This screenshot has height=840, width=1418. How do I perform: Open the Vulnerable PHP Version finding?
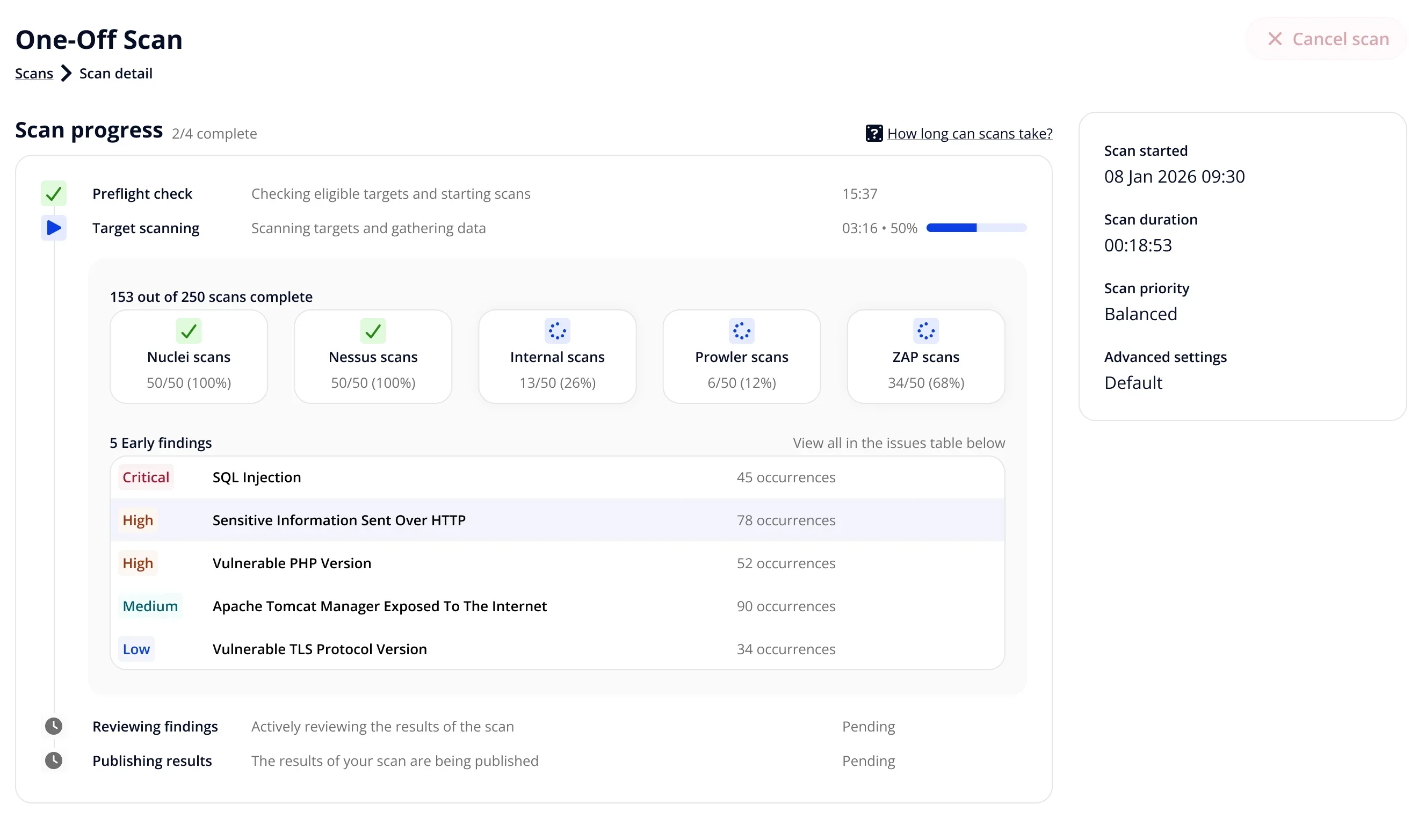pos(559,564)
